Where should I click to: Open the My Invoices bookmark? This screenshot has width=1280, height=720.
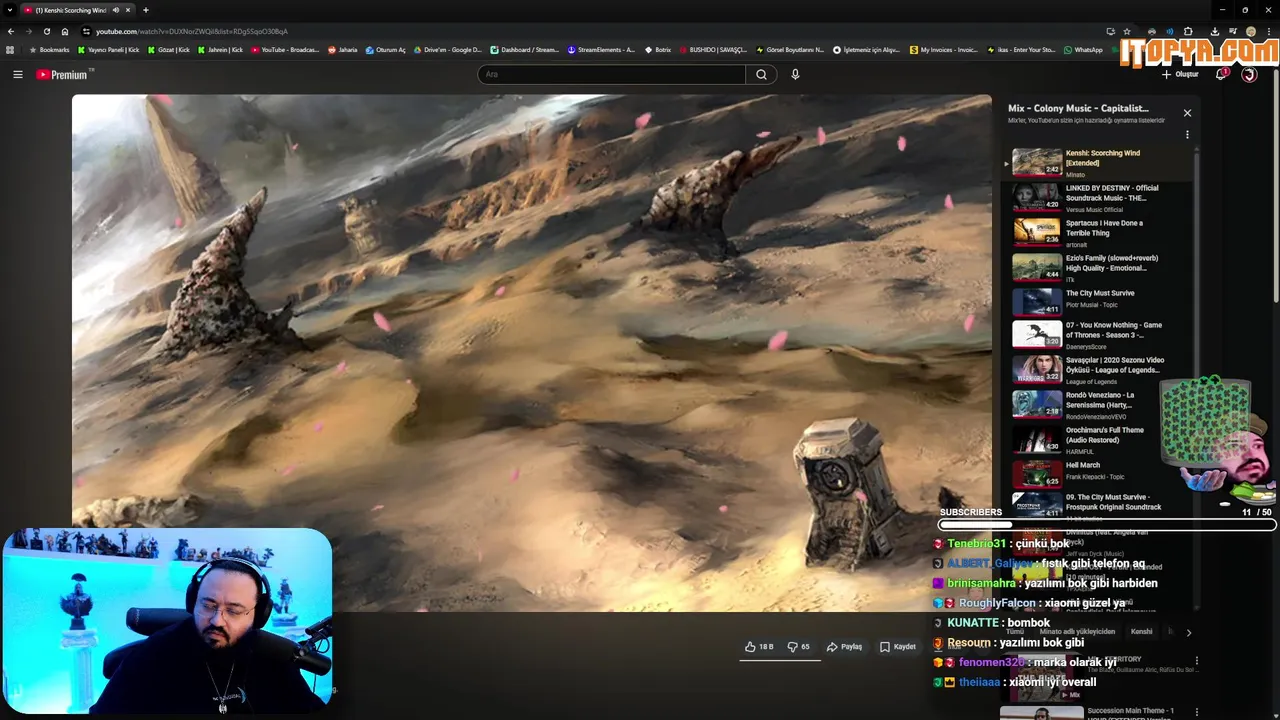tap(943, 49)
